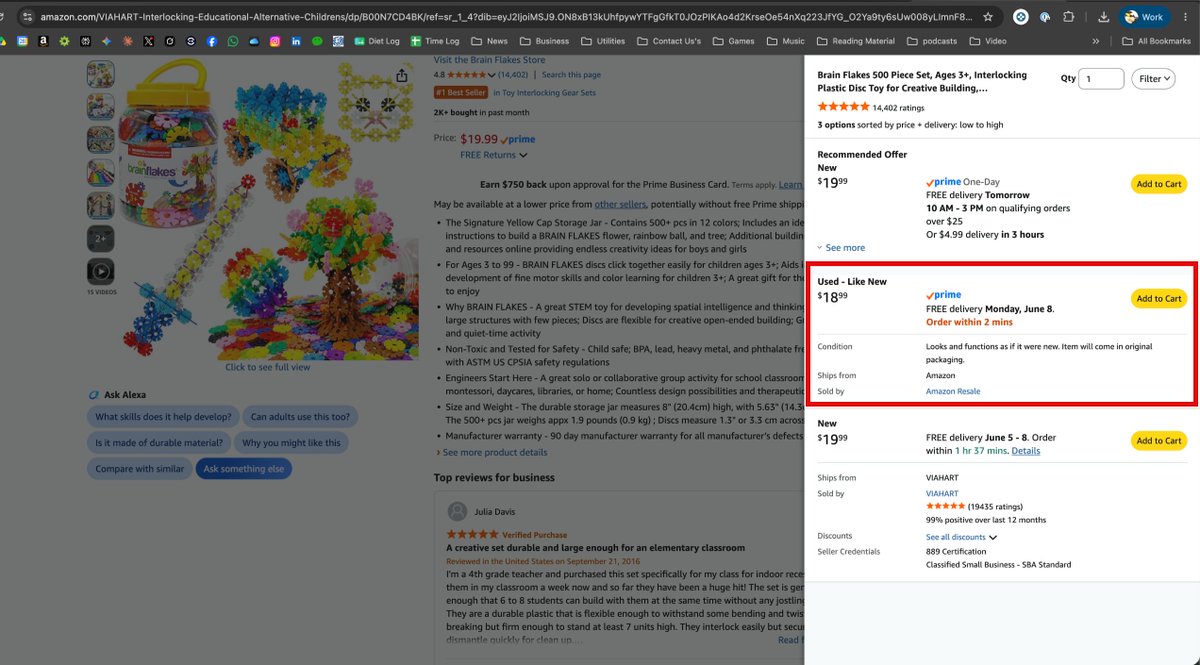This screenshot has width=1200, height=665.
Task: View site information icon in address bar
Action: 27,17
